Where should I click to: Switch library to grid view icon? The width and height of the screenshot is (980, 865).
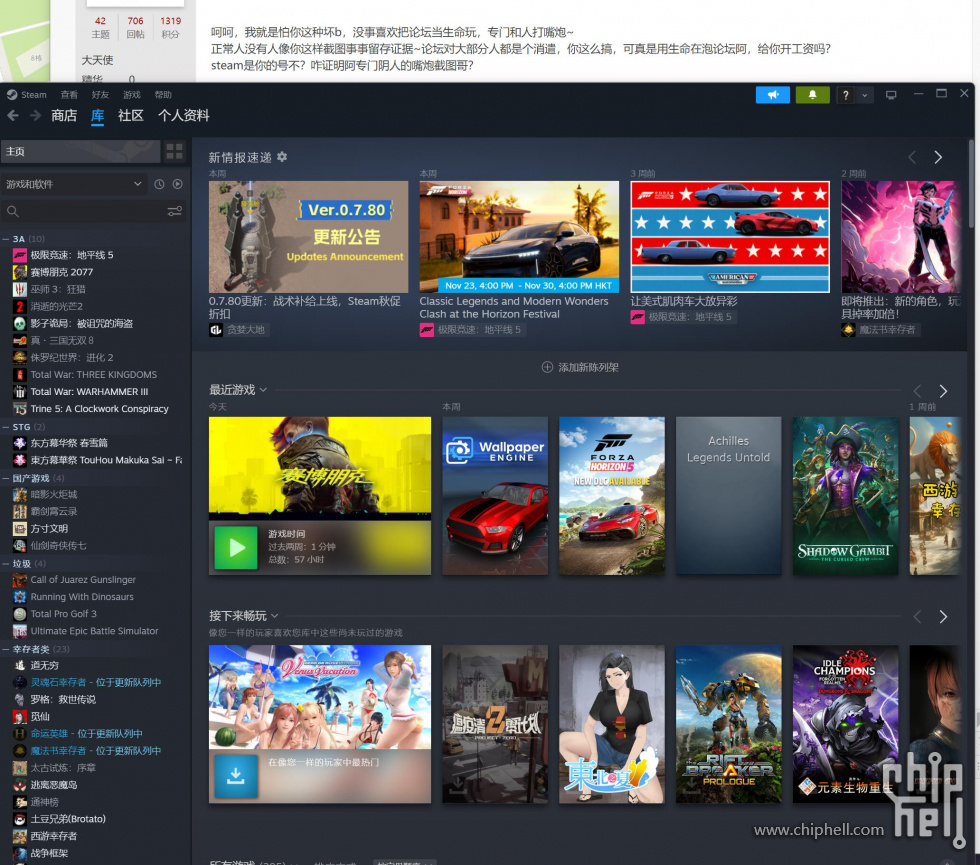click(174, 151)
